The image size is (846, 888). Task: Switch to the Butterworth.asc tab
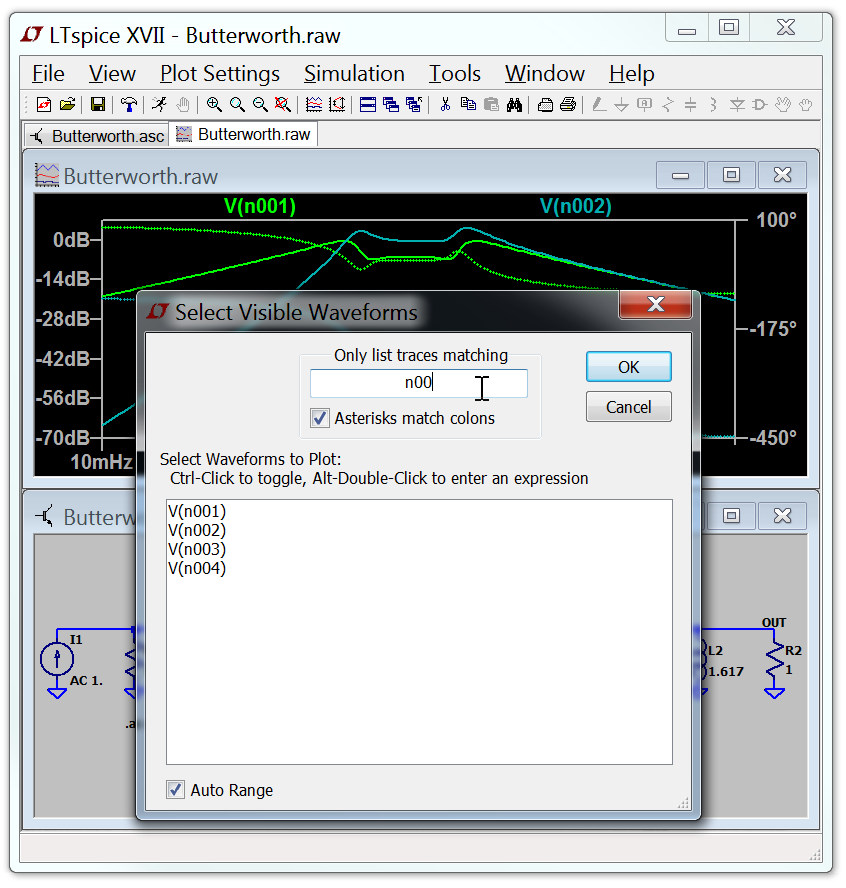(96, 135)
